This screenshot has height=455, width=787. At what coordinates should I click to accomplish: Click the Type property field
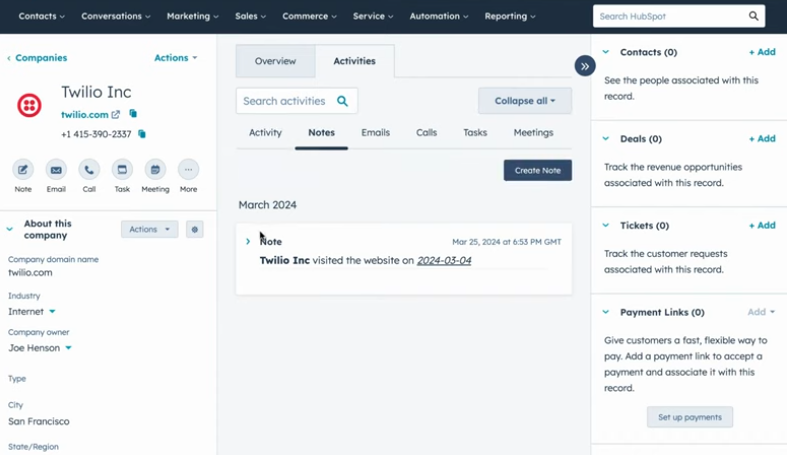click(17, 379)
